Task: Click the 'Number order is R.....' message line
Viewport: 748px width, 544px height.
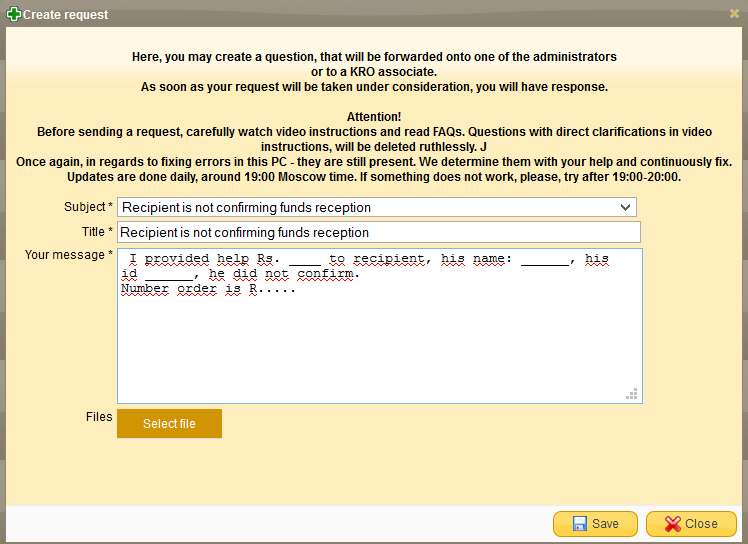Action: tap(208, 289)
